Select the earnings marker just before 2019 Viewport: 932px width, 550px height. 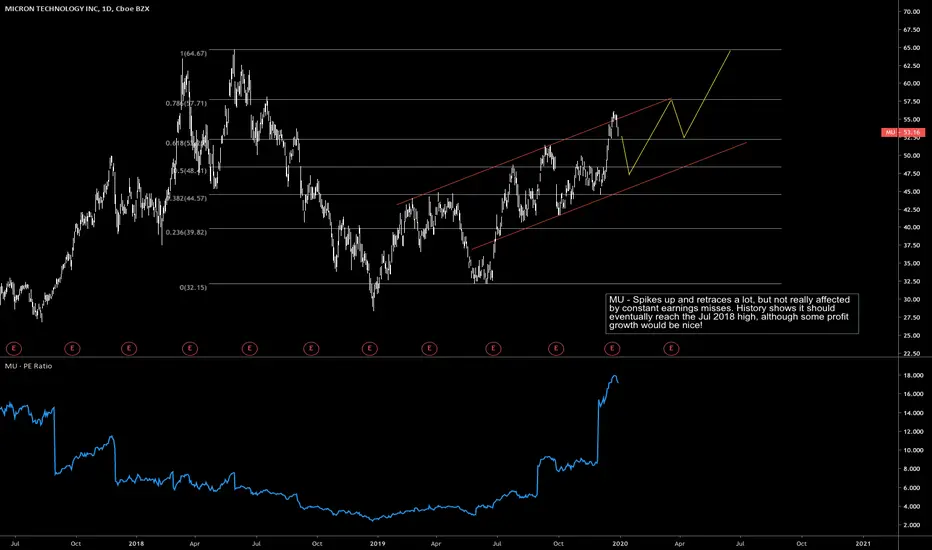[370, 348]
